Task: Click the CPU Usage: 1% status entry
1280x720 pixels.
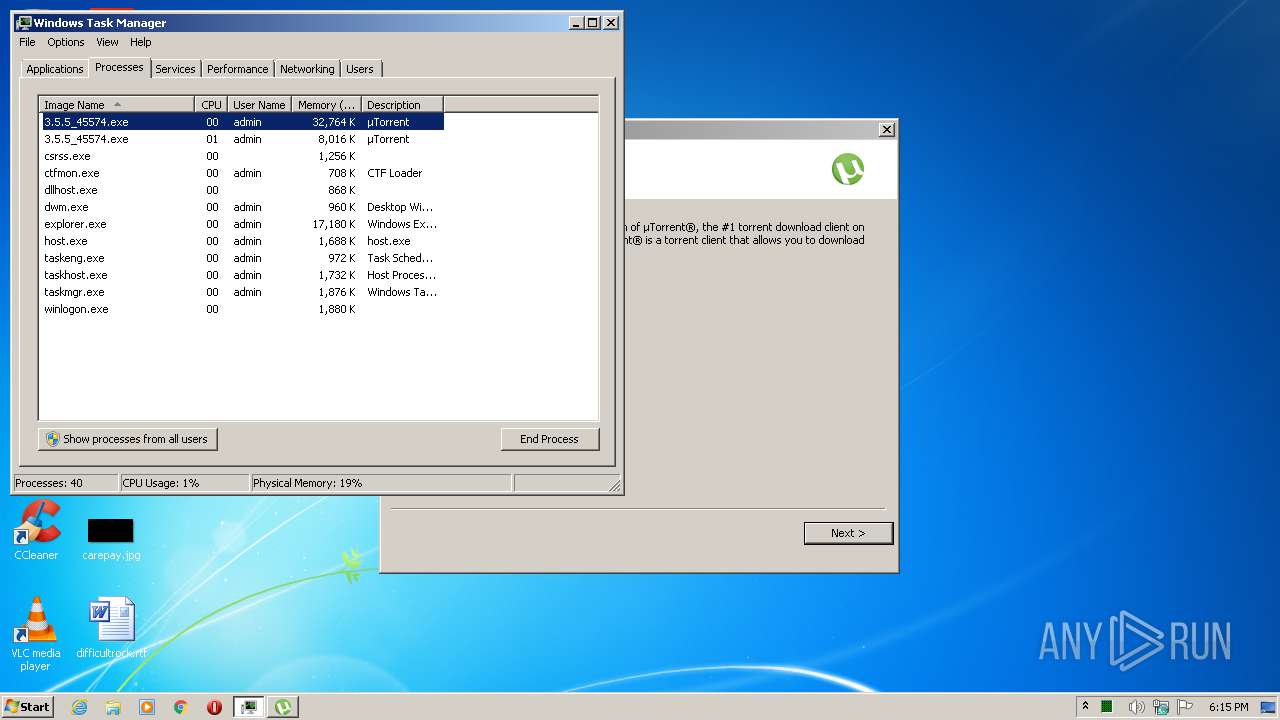Action: click(x=185, y=483)
